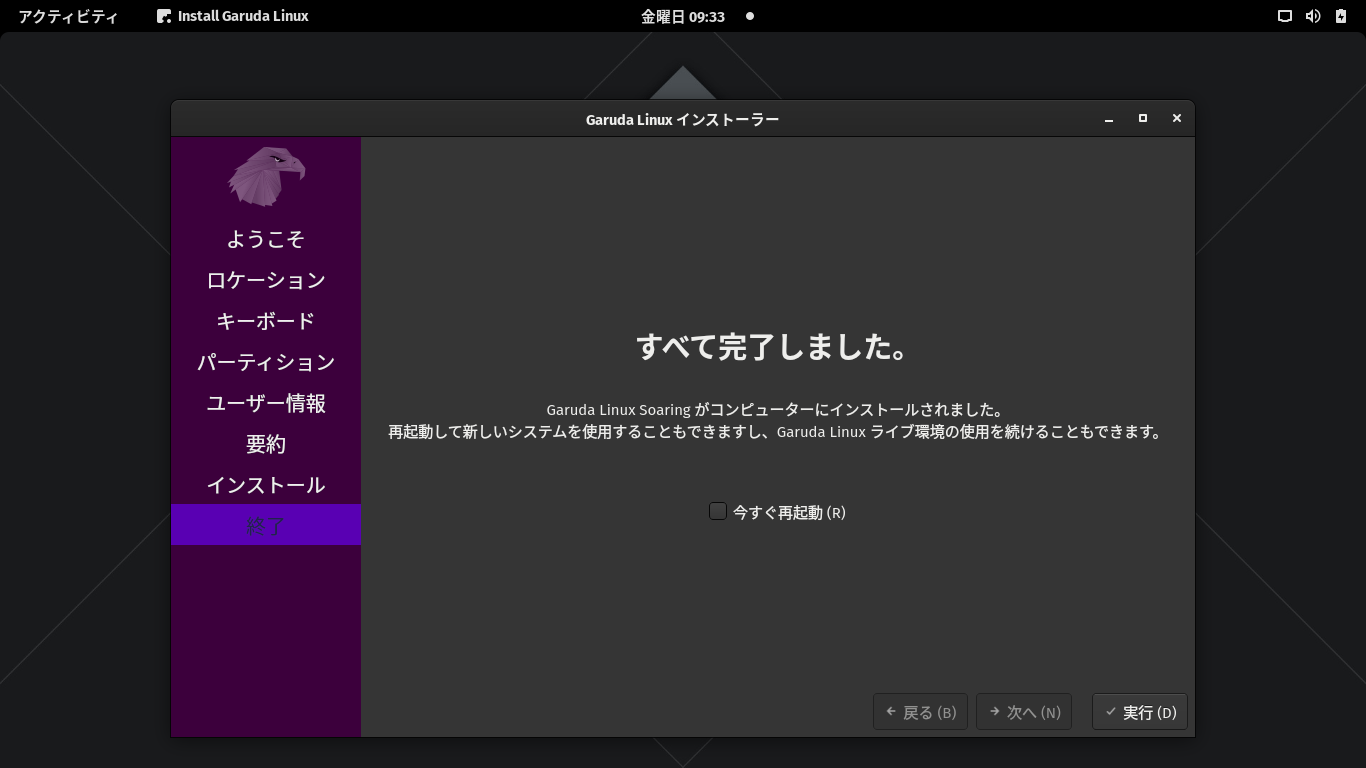Open the アクティビティ overview
Image resolution: width=1366 pixels, height=768 pixels.
(68, 16)
